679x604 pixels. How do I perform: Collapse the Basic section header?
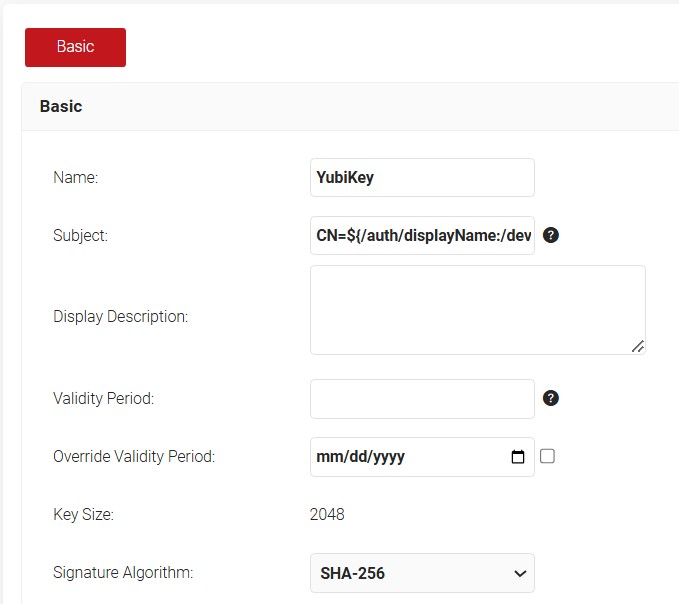coord(61,106)
